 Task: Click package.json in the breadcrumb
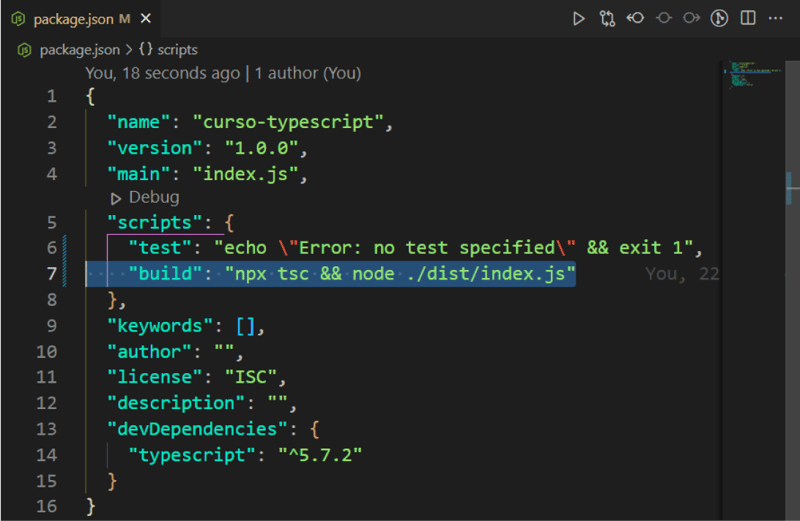coord(80,50)
